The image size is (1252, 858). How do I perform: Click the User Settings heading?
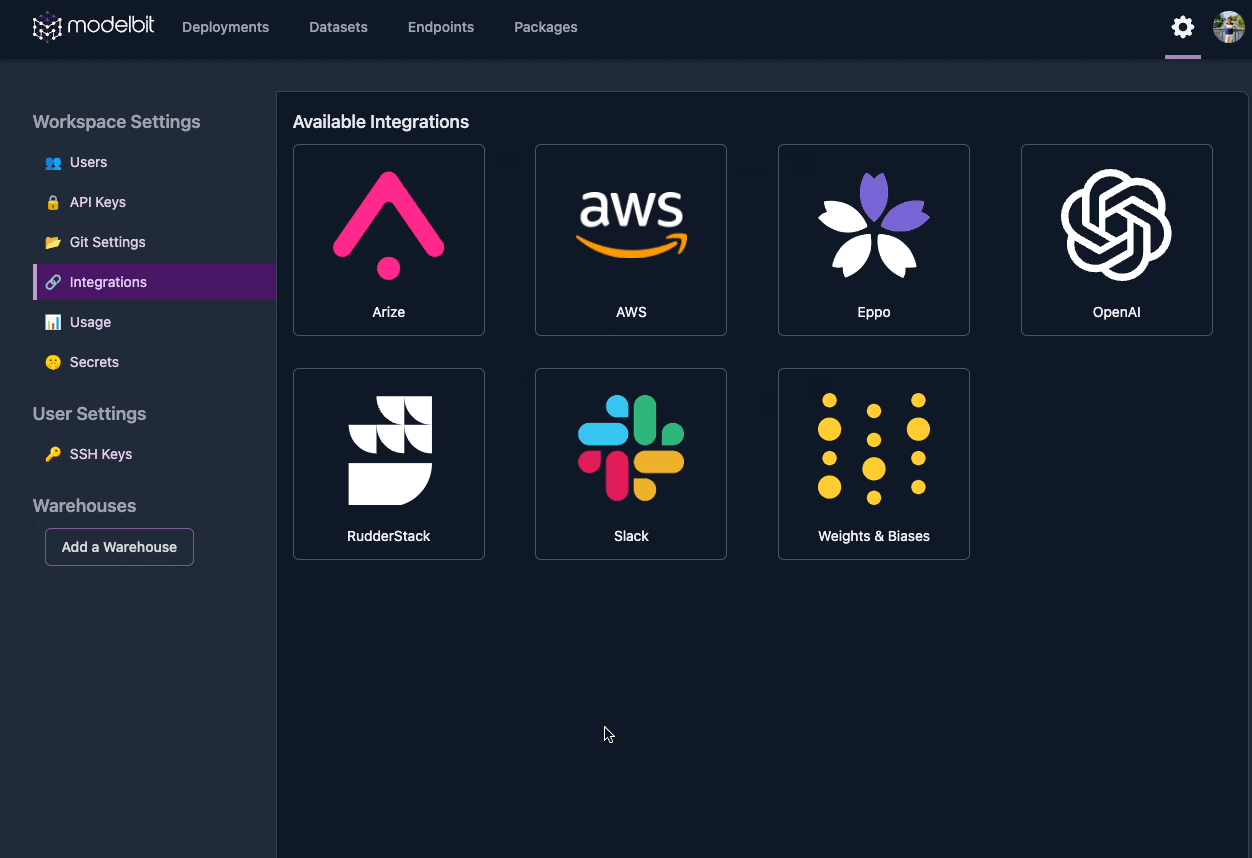[89, 414]
